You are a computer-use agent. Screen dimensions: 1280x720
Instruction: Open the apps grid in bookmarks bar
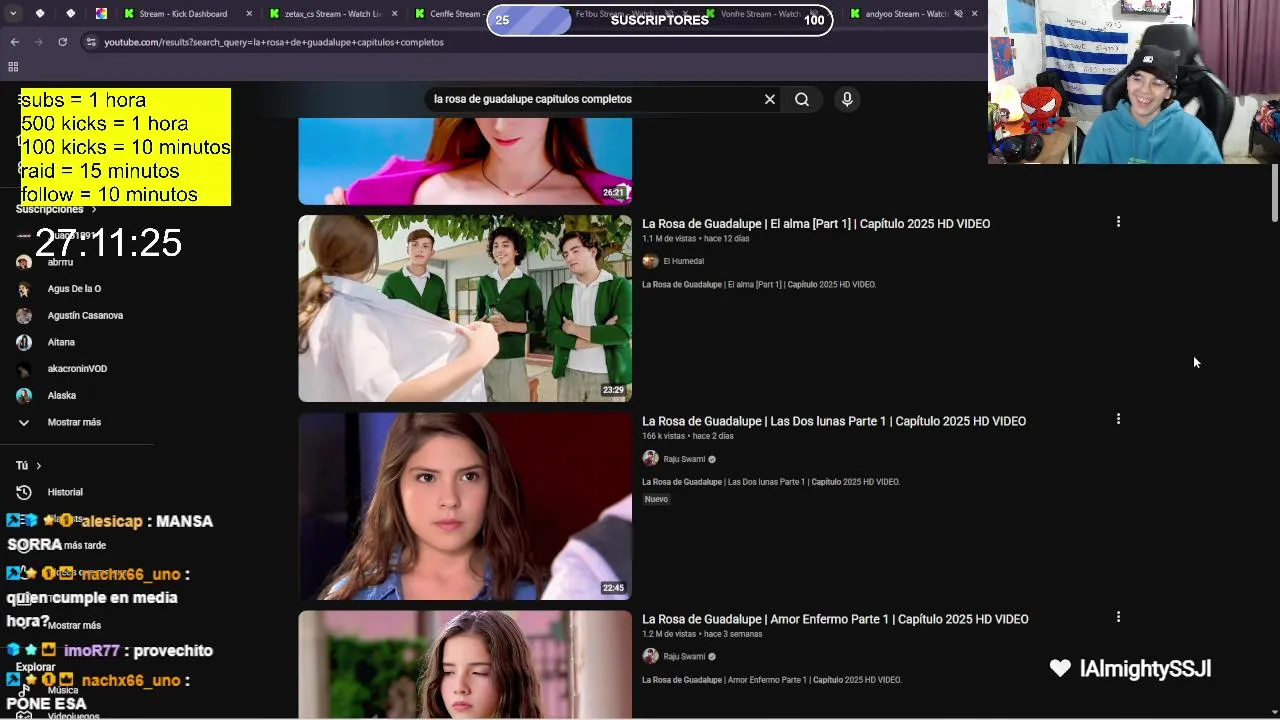(x=13, y=67)
